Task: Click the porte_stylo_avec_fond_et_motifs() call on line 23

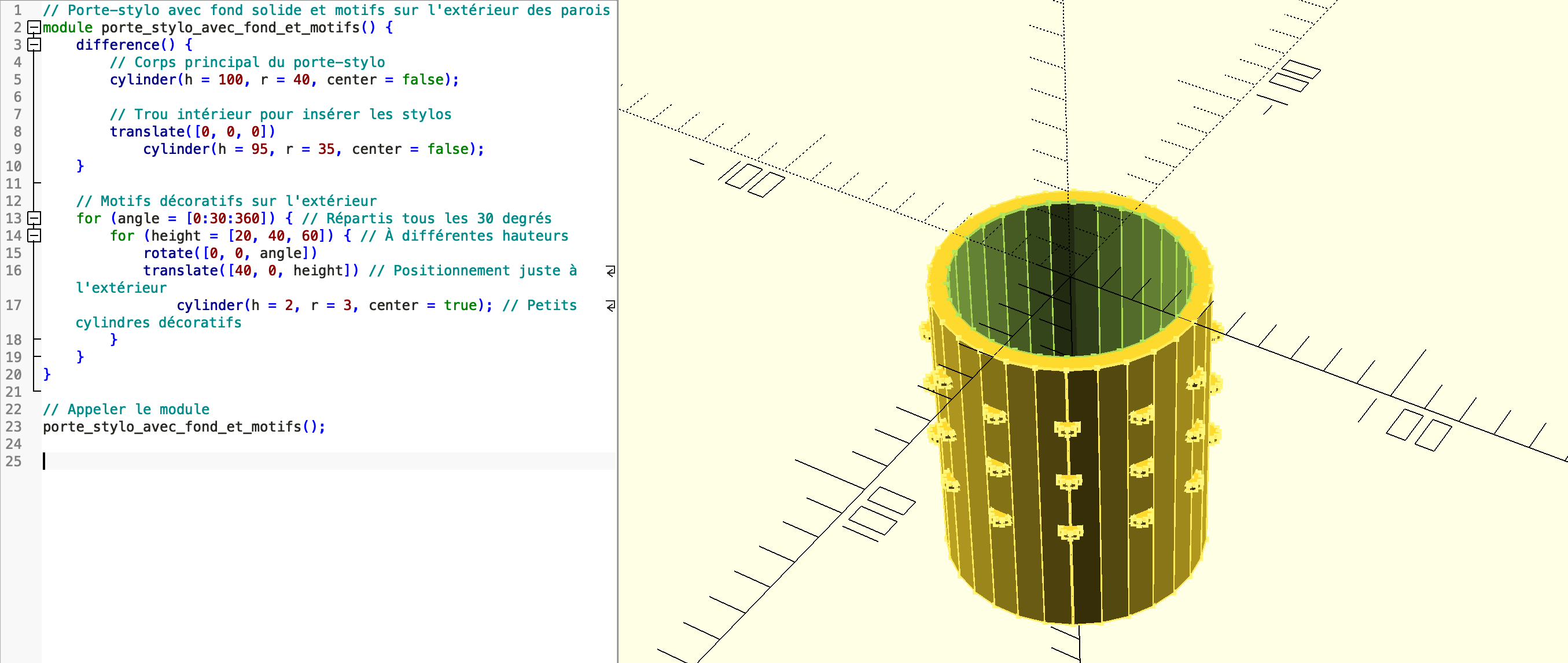Action: tap(184, 427)
